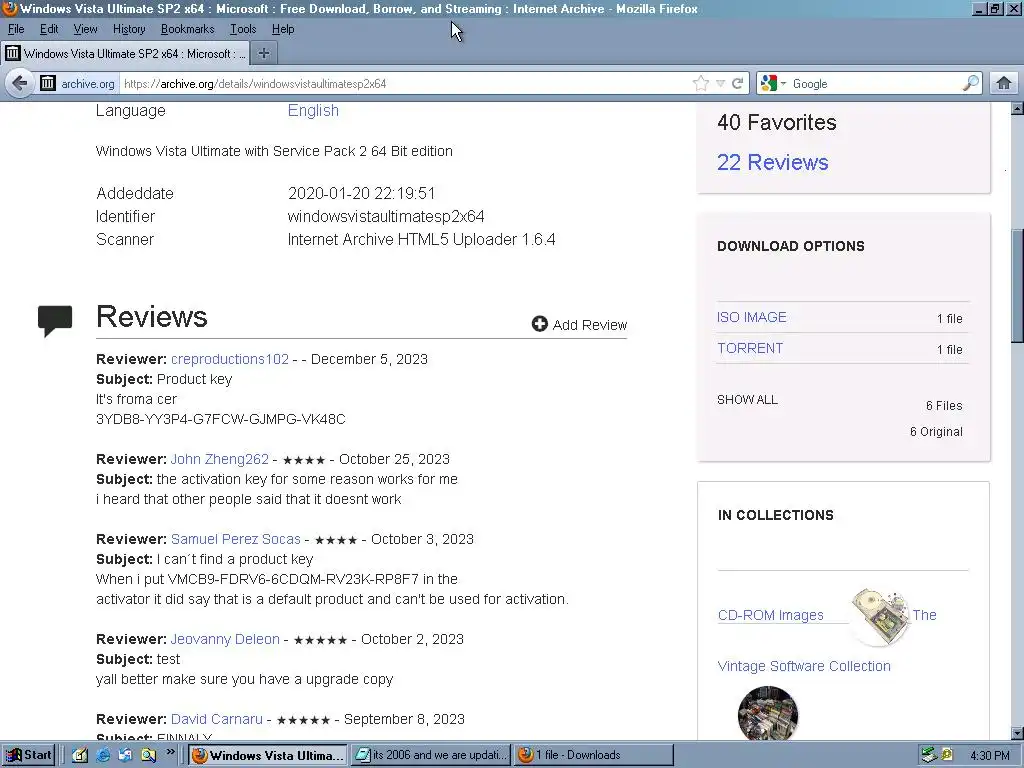The image size is (1024, 768).
Task: Reload the page with the refresh icon
Action: tap(738, 83)
